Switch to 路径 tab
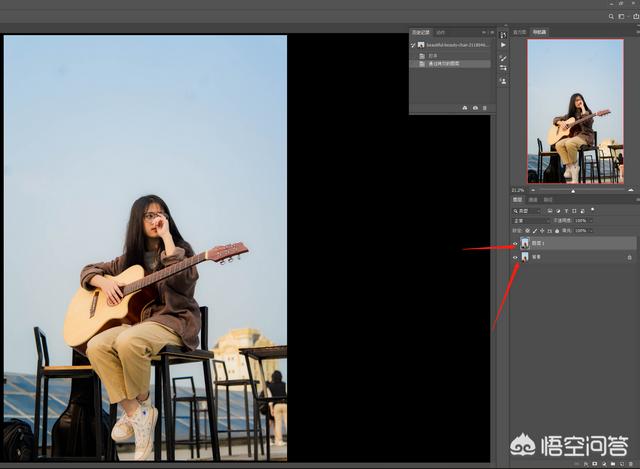The width and height of the screenshot is (640, 469). coord(548,200)
